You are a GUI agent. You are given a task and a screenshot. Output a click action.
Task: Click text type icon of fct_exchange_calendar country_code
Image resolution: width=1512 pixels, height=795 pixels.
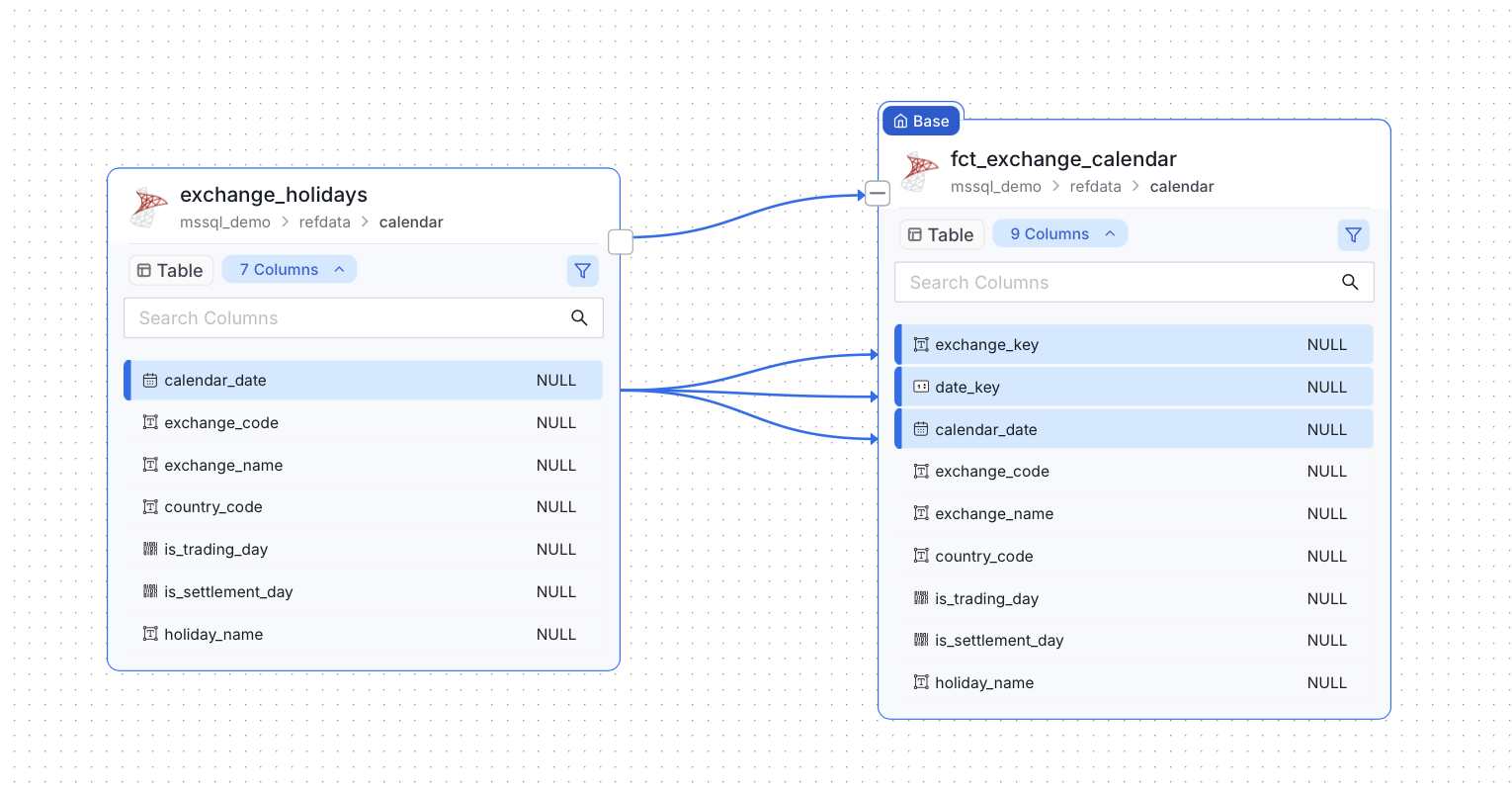pos(921,556)
